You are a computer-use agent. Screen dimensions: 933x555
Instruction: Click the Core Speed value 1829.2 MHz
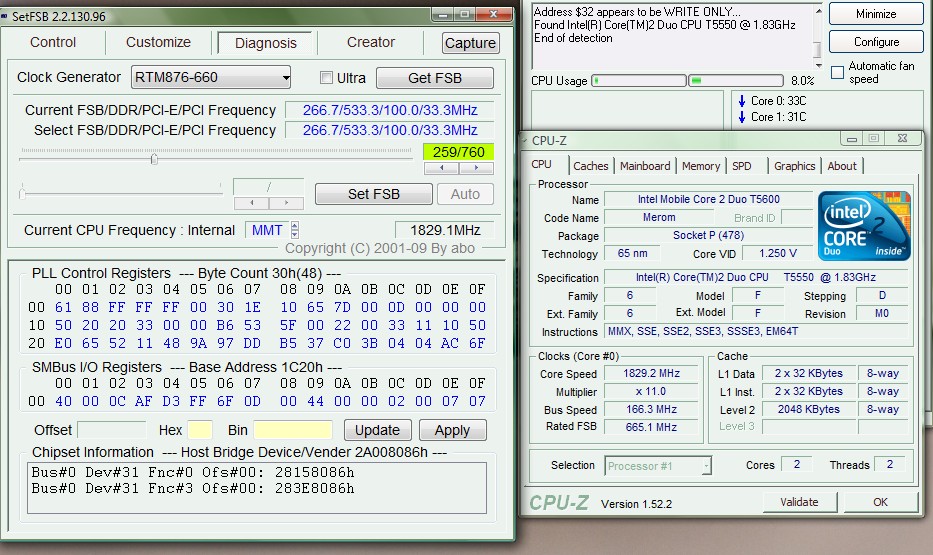652,373
